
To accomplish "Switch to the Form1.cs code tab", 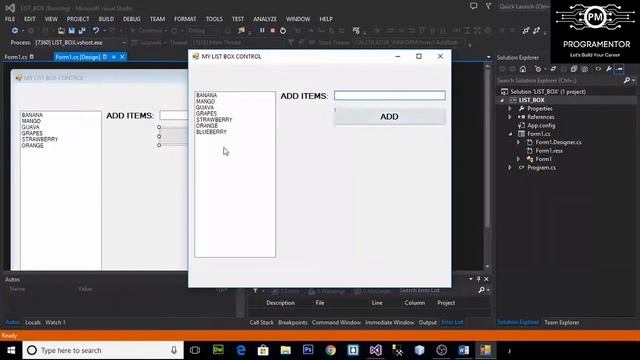I will pyautogui.click(x=16, y=57).
